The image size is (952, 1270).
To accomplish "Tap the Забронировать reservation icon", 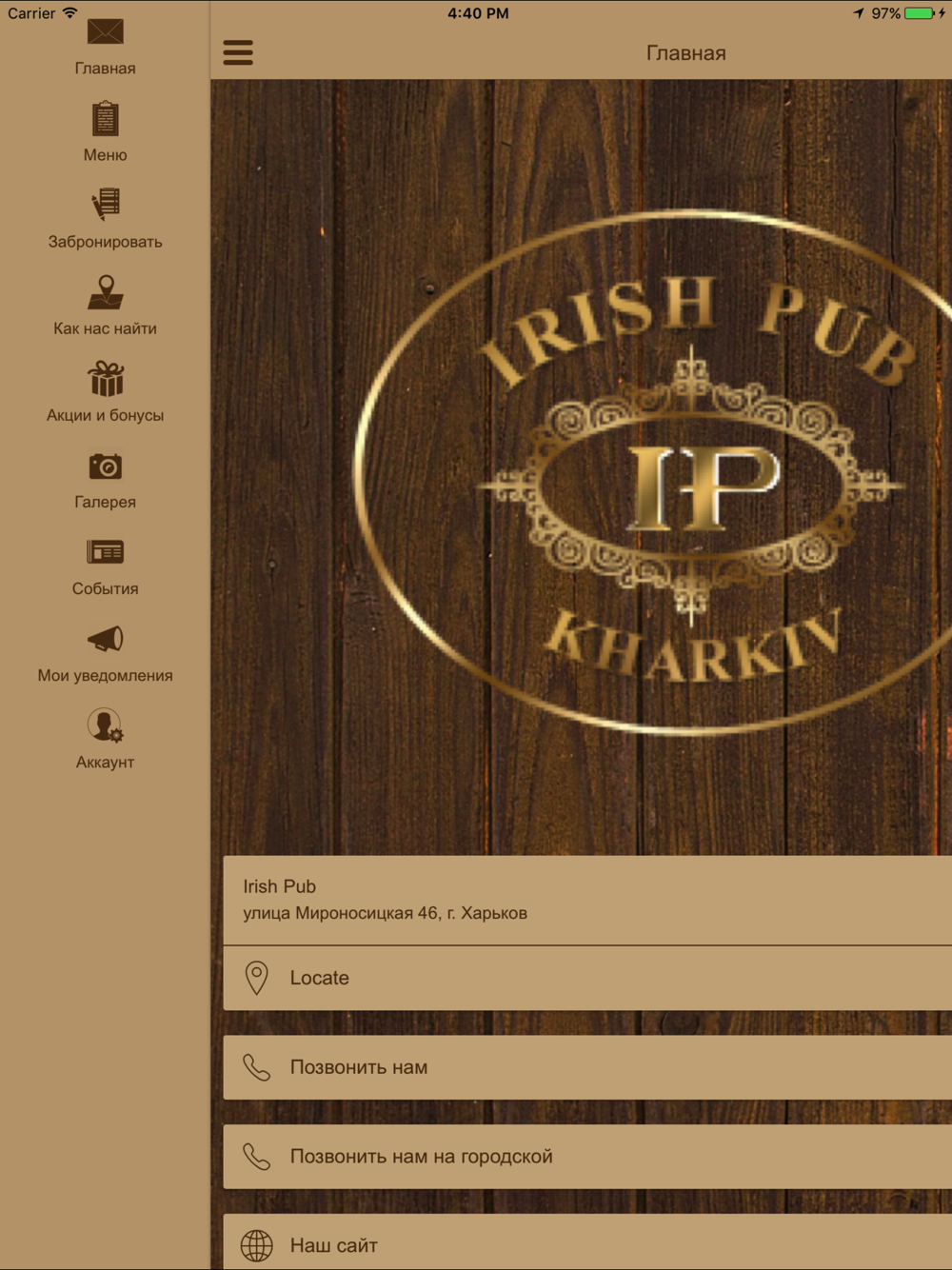I will pyautogui.click(x=105, y=205).
